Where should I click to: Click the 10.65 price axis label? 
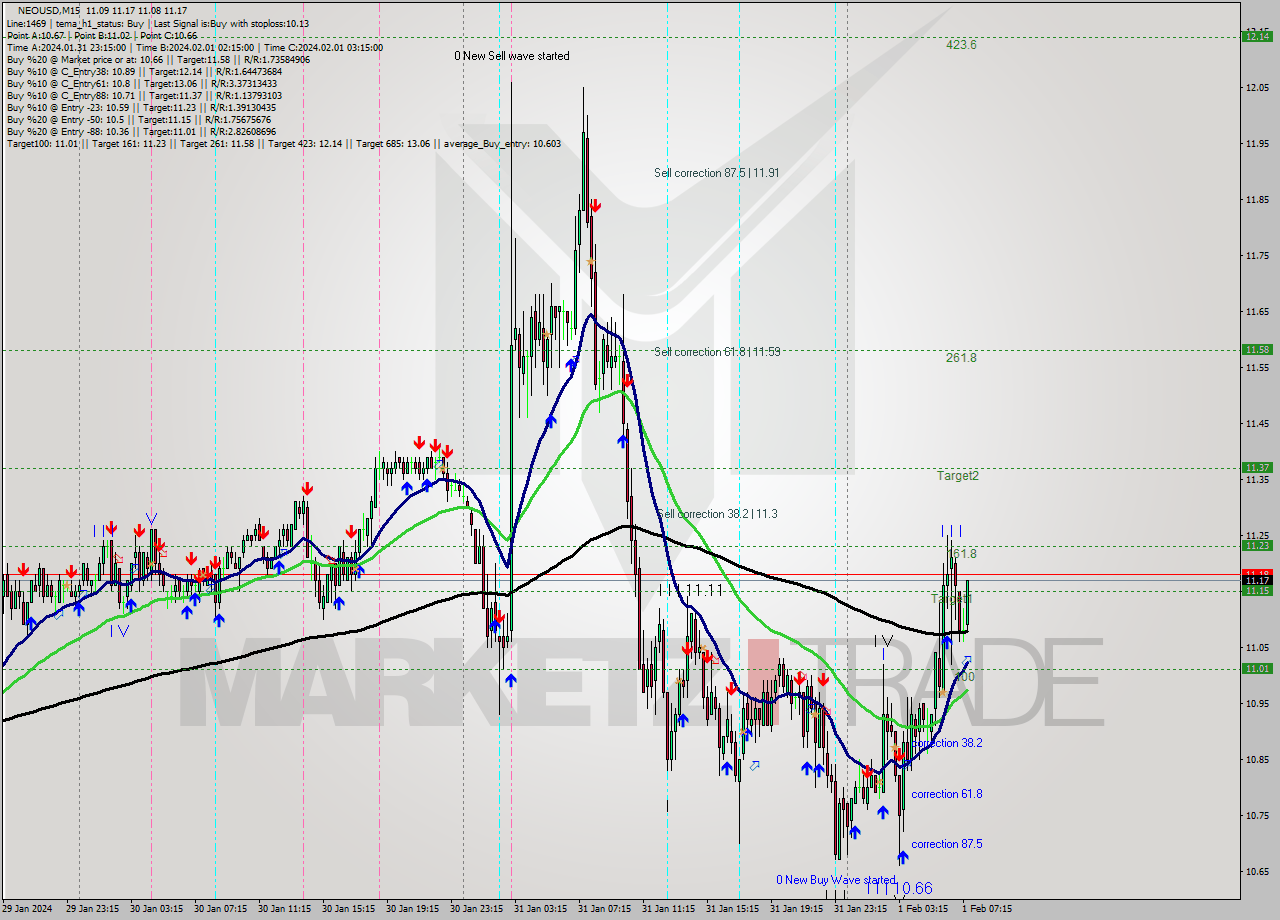tap(1257, 871)
